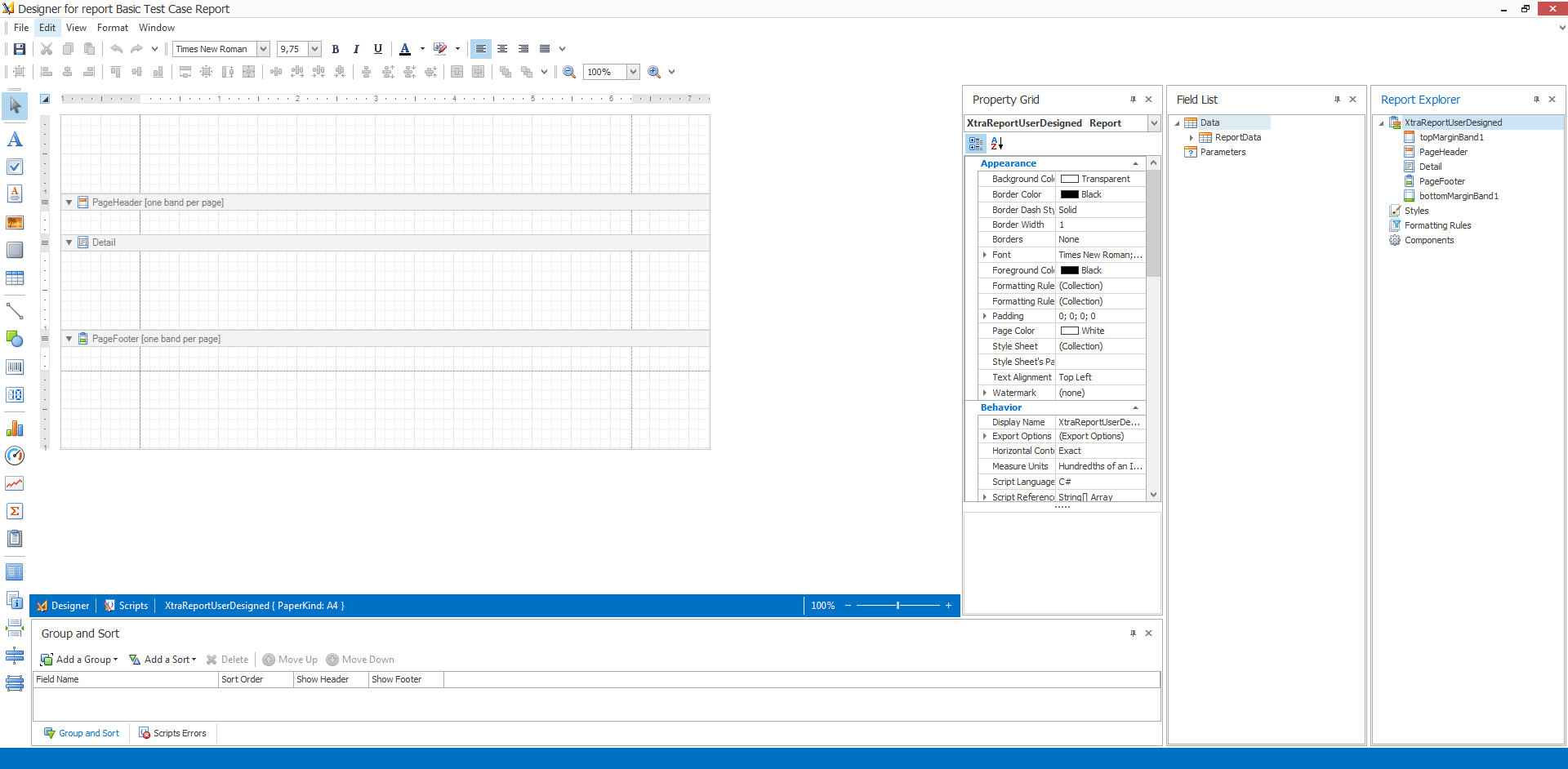Image resolution: width=1568 pixels, height=769 pixels.
Task: Toggle Underline text formatting
Action: coord(377,49)
